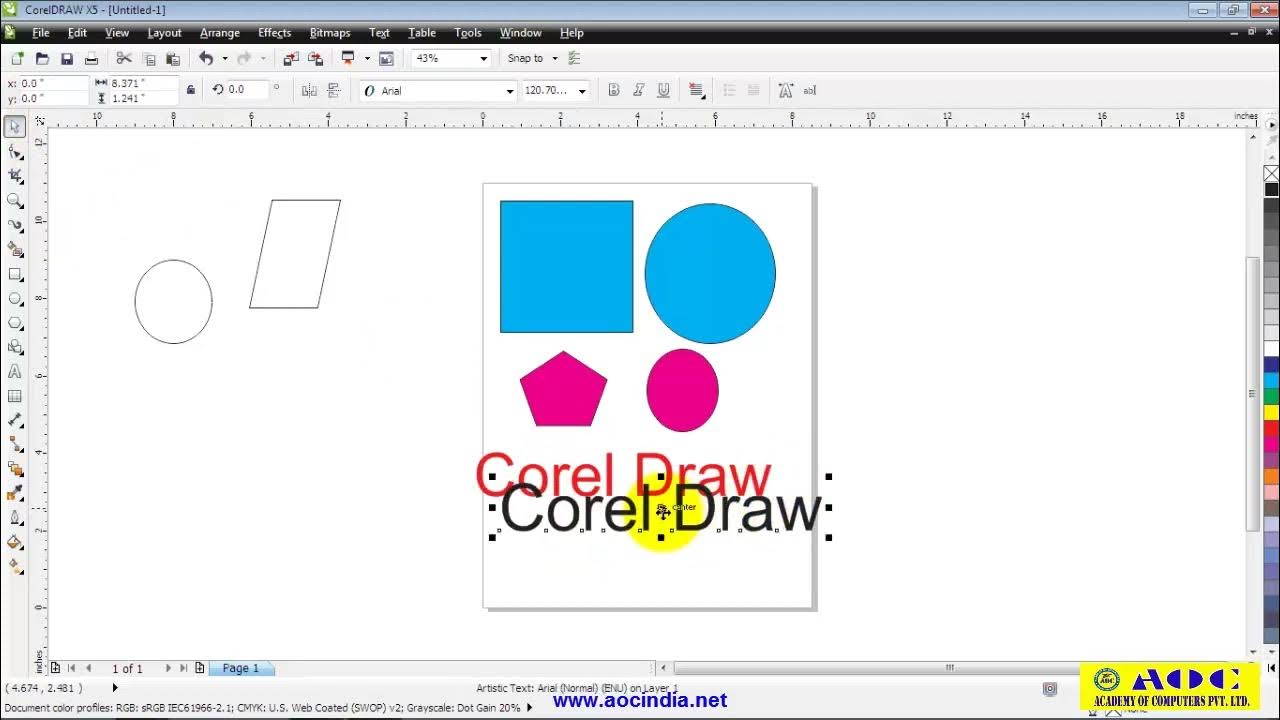Select the Eyedropper tool
Viewport: 1280px width, 720px height.
[x=15, y=493]
